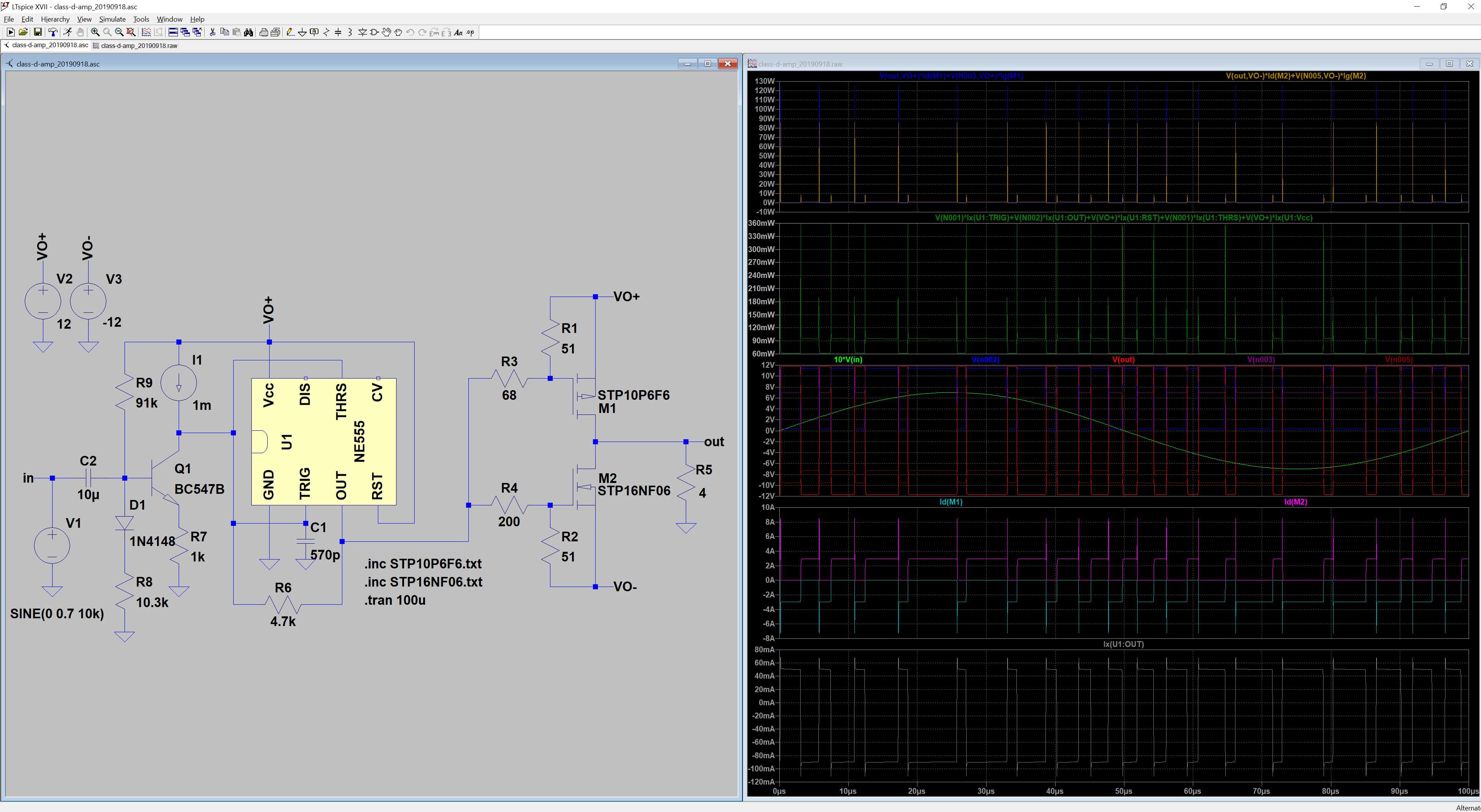
Task: Click the 1N4148 diode label
Action: click(x=152, y=541)
